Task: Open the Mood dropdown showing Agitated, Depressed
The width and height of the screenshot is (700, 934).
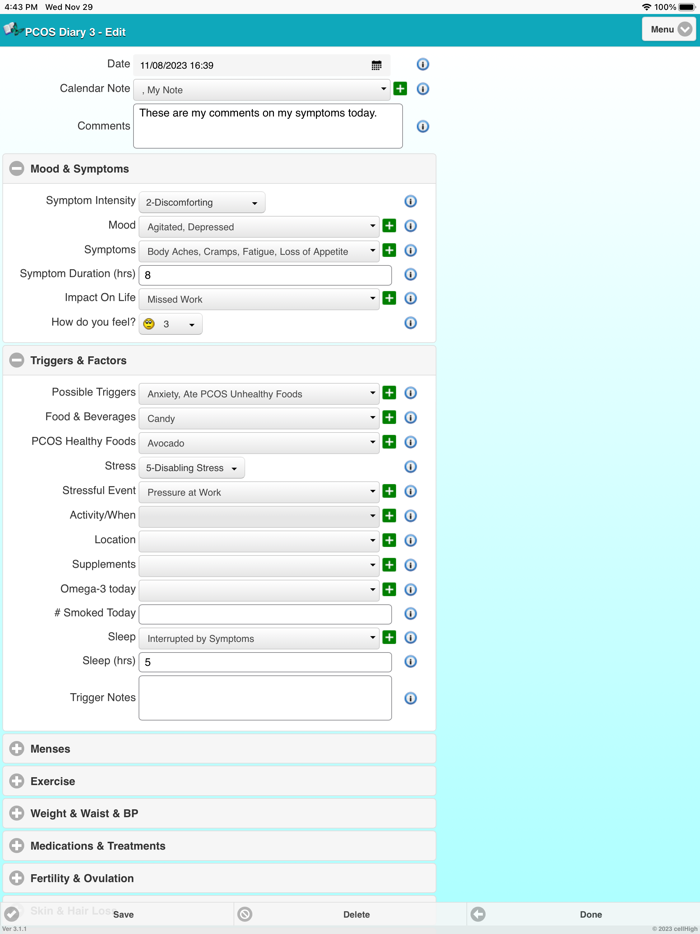Action: tap(259, 227)
